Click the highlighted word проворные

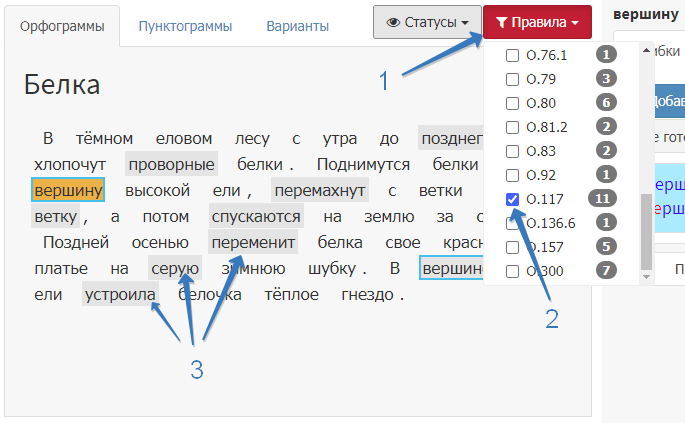pyautogui.click(x=171, y=164)
